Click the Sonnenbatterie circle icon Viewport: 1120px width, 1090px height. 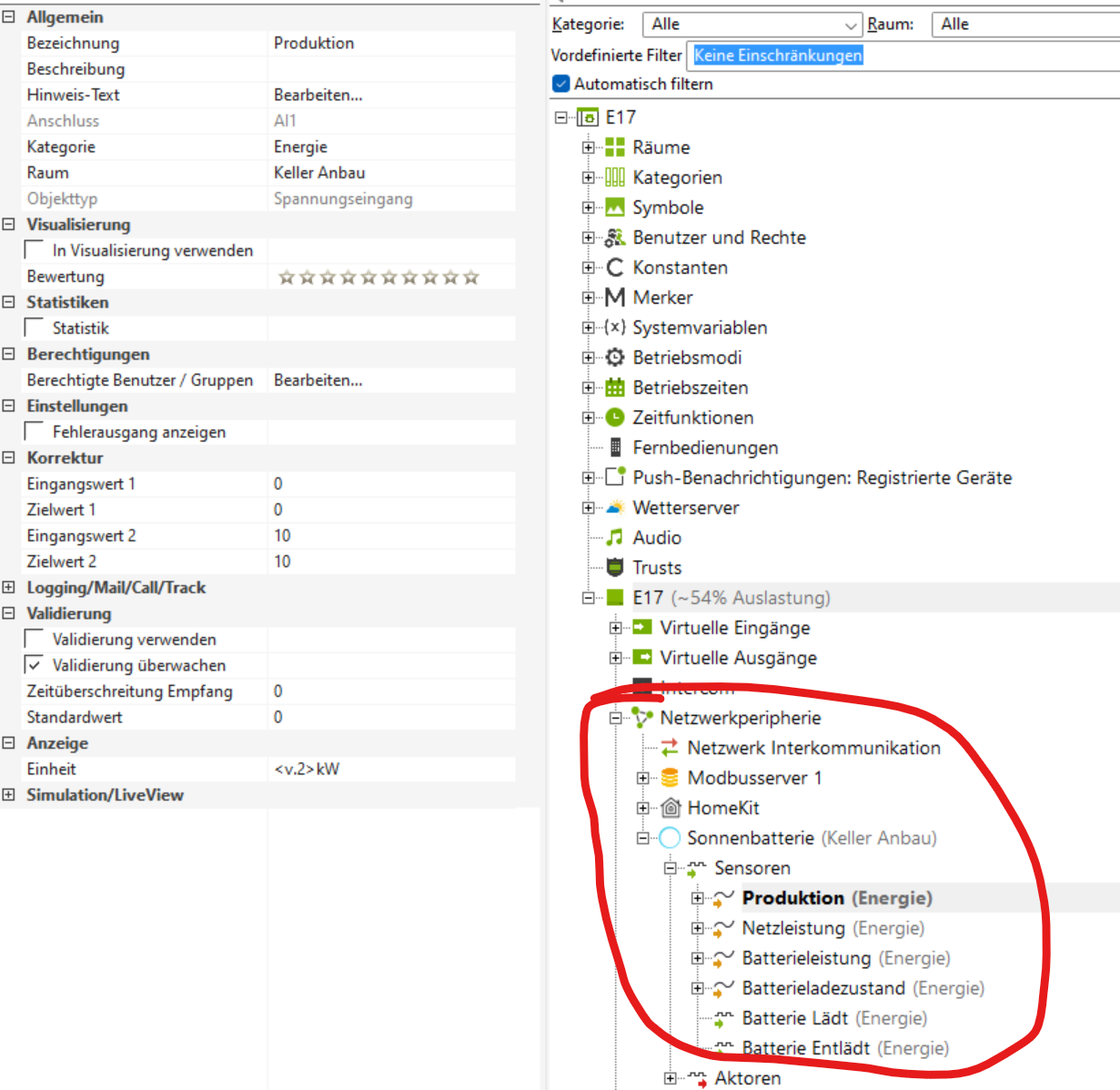[670, 838]
